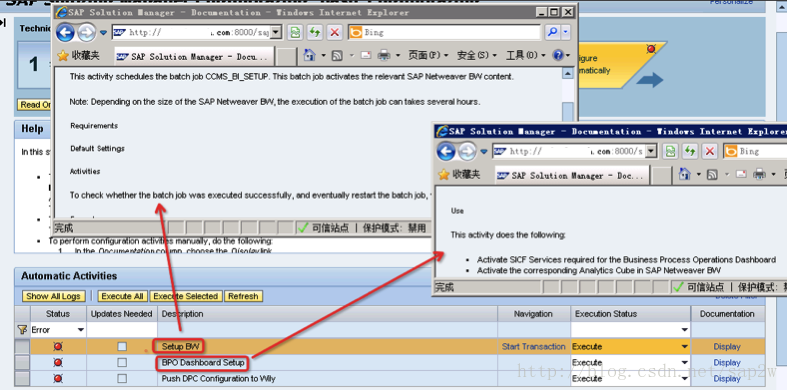The image size is (788, 391).
Task: Stop loading in first IE window
Action: (335, 33)
